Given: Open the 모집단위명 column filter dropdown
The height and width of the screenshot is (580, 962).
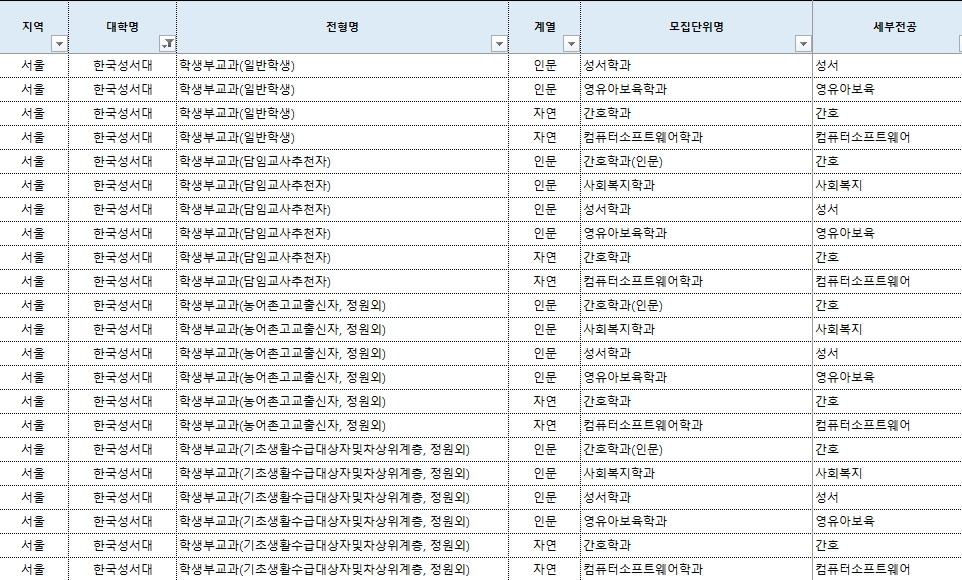Looking at the screenshot, I should click(x=803, y=44).
